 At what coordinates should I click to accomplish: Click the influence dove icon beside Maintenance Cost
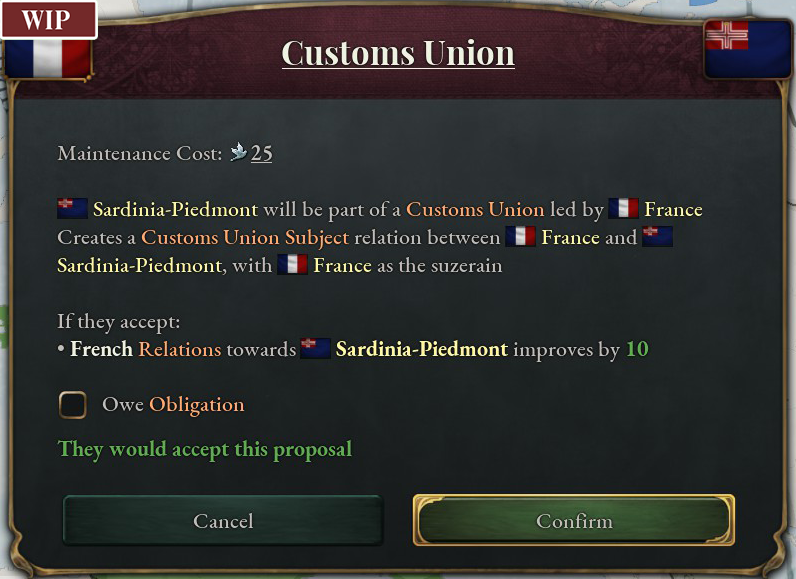pyautogui.click(x=238, y=153)
